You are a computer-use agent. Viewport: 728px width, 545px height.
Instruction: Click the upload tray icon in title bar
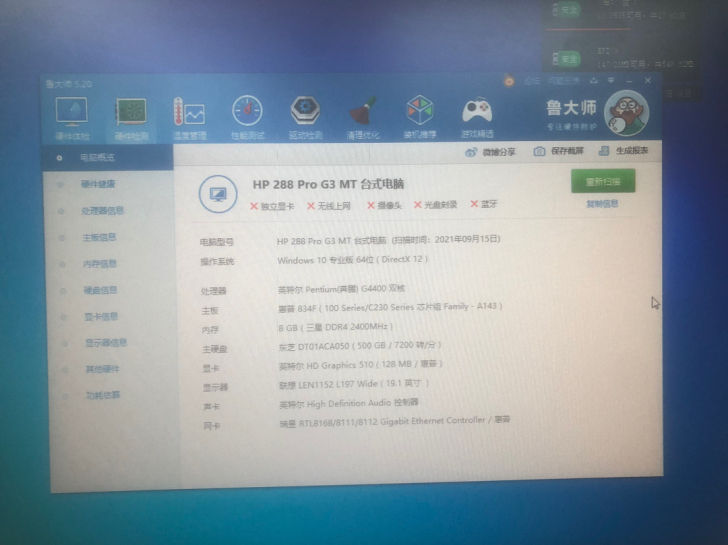tap(594, 81)
